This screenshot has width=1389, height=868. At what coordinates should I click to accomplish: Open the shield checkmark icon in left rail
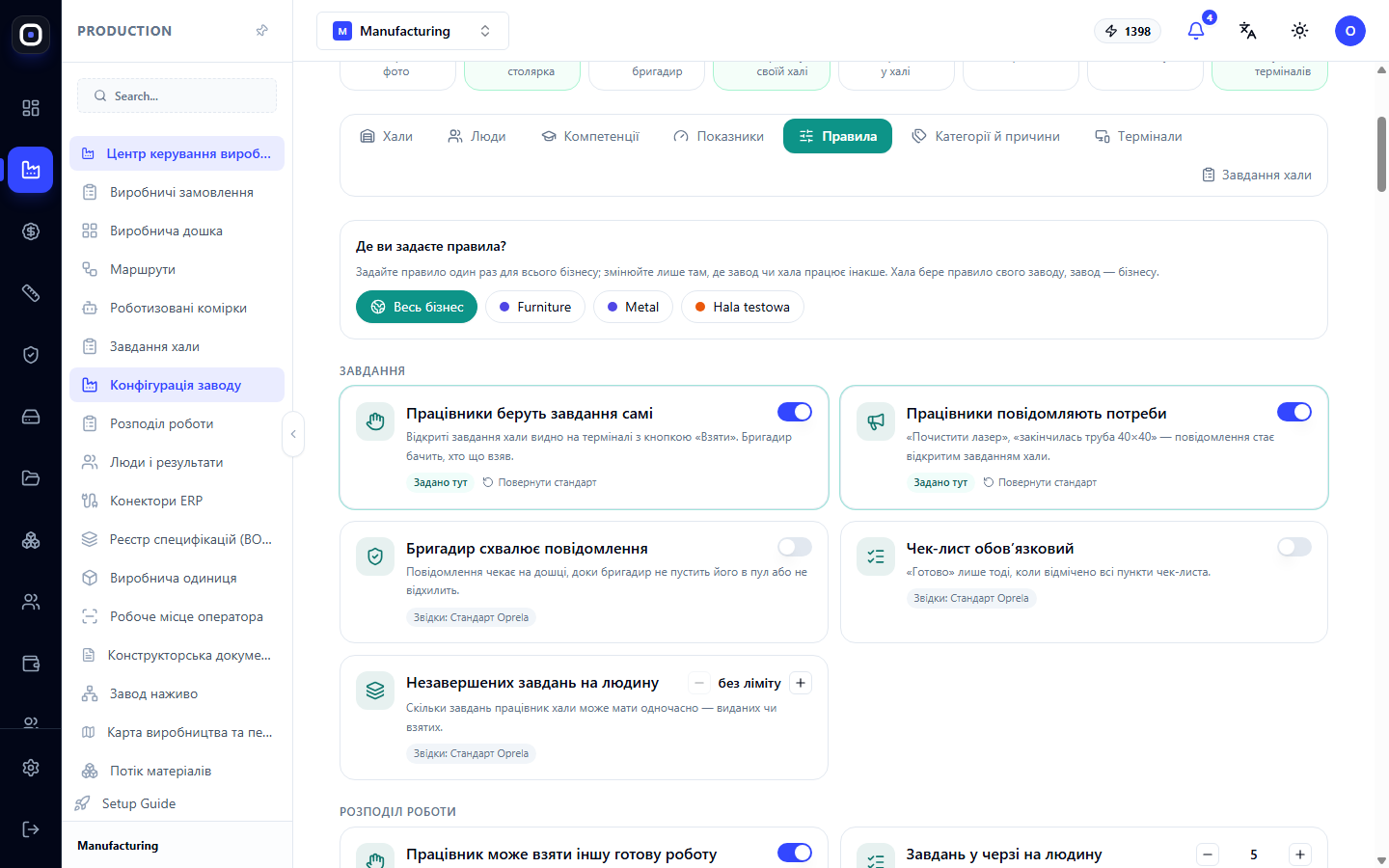pyautogui.click(x=31, y=355)
